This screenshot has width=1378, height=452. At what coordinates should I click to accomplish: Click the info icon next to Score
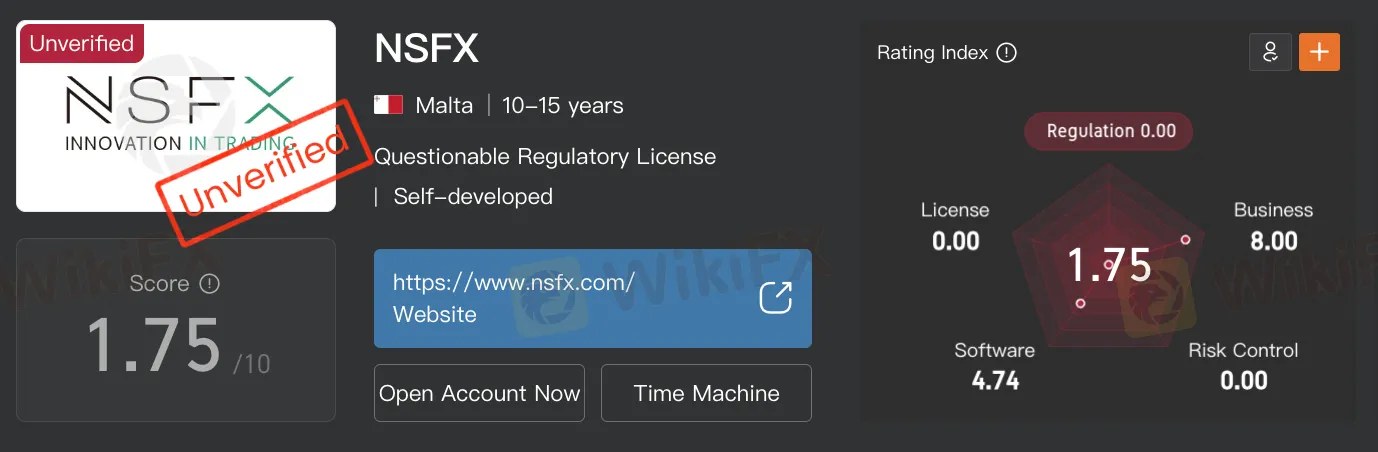(x=209, y=284)
